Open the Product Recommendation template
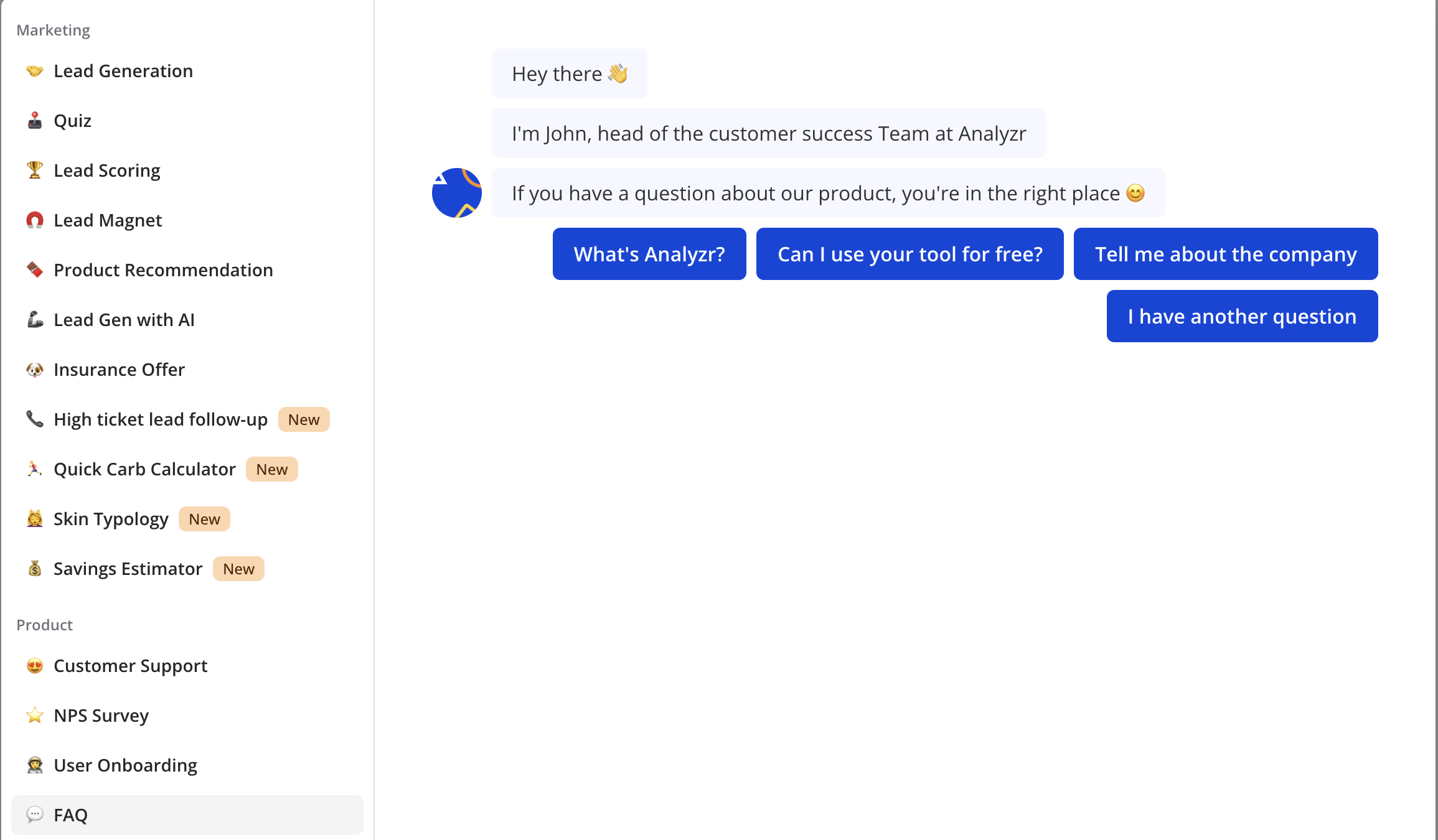The image size is (1438, 840). pyautogui.click(x=163, y=270)
